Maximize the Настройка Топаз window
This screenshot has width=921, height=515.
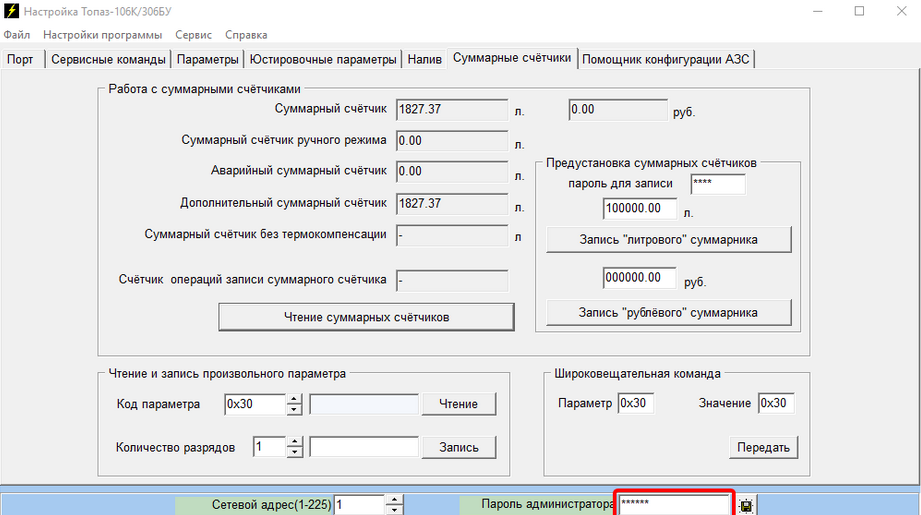(x=859, y=11)
